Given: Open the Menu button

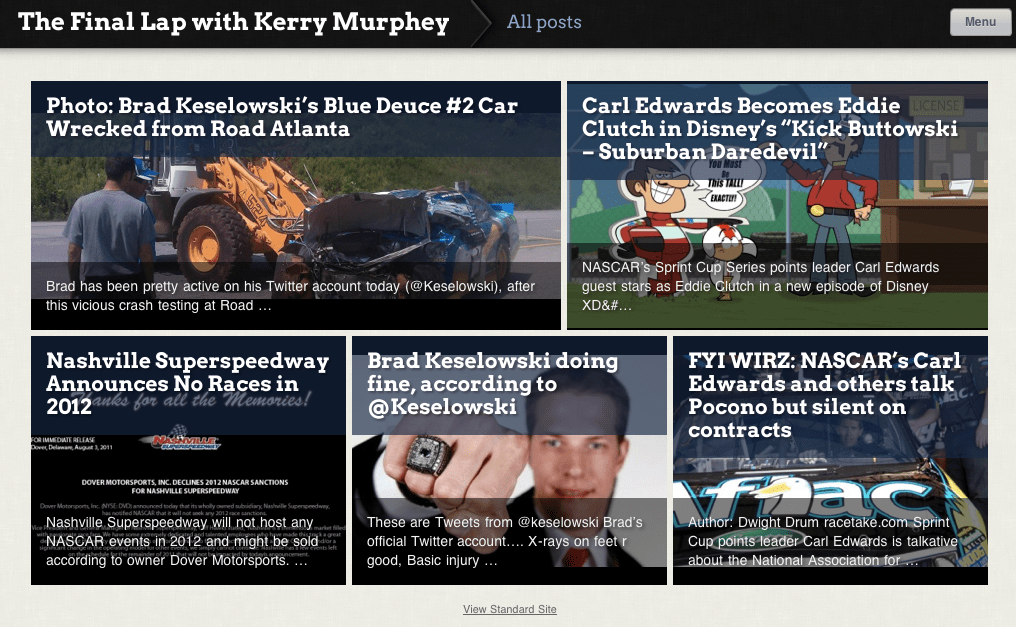Looking at the screenshot, I should (980, 22).
